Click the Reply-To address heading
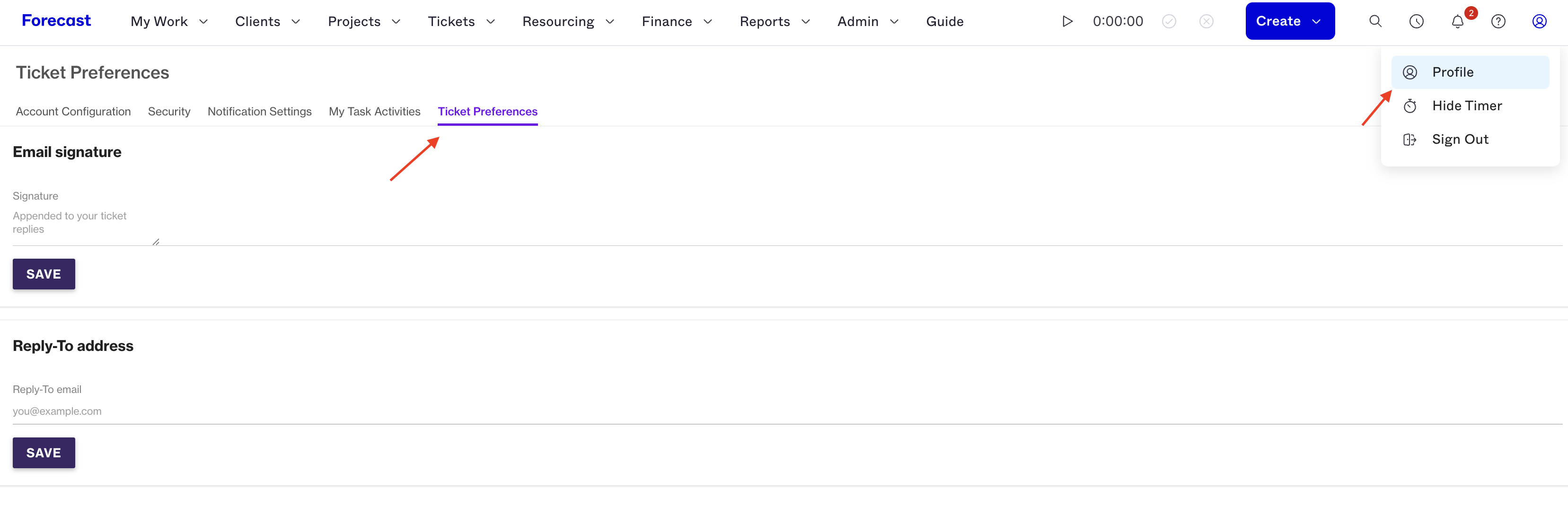Image resolution: width=1568 pixels, height=524 pixels. [73, 346]
